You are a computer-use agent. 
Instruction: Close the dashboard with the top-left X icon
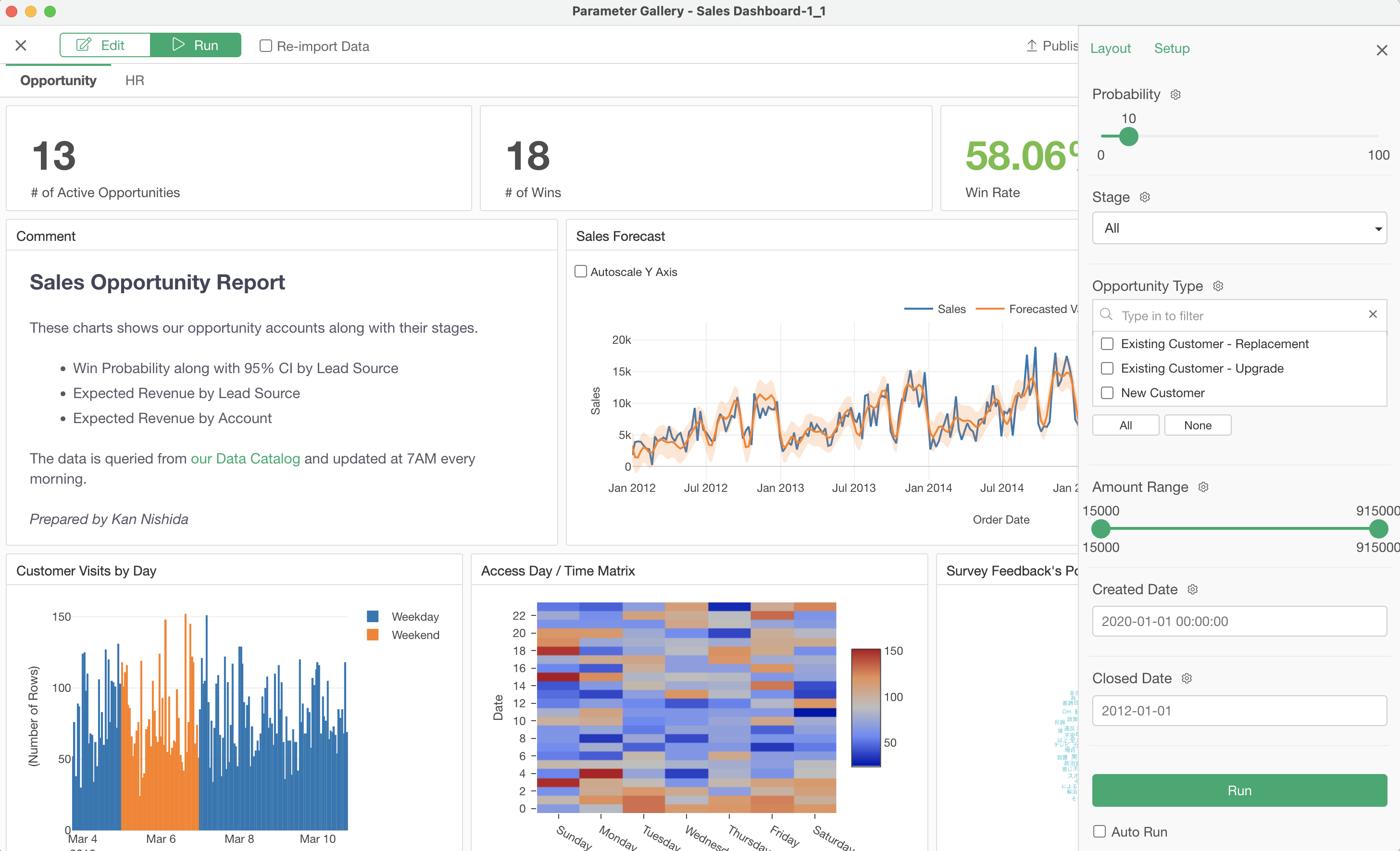(21, 46)
